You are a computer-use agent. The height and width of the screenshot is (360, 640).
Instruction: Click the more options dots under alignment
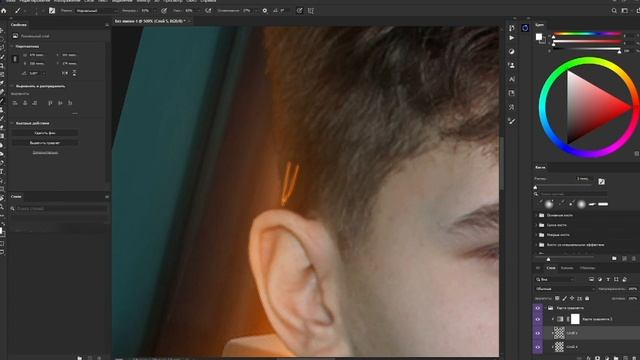tap(75, 113)
